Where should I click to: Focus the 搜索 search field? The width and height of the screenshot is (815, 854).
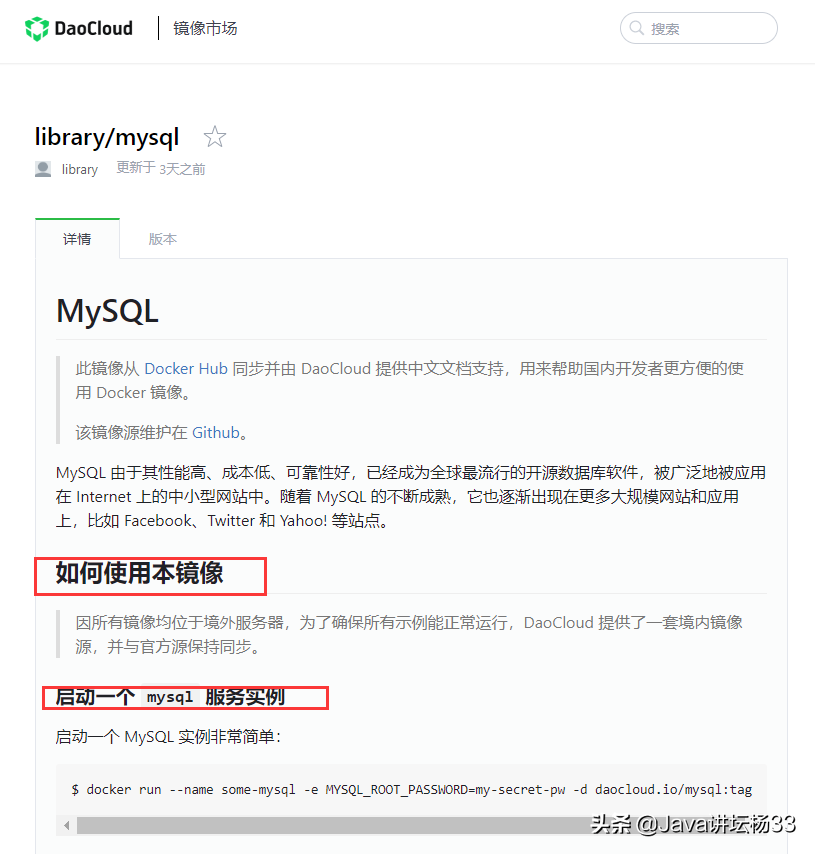[x=698, y=28]
